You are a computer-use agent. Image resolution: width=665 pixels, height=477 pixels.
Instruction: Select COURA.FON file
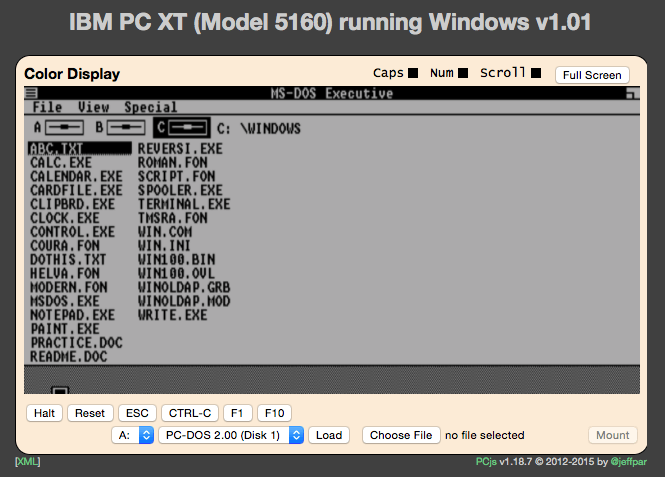tap(65, 246)
